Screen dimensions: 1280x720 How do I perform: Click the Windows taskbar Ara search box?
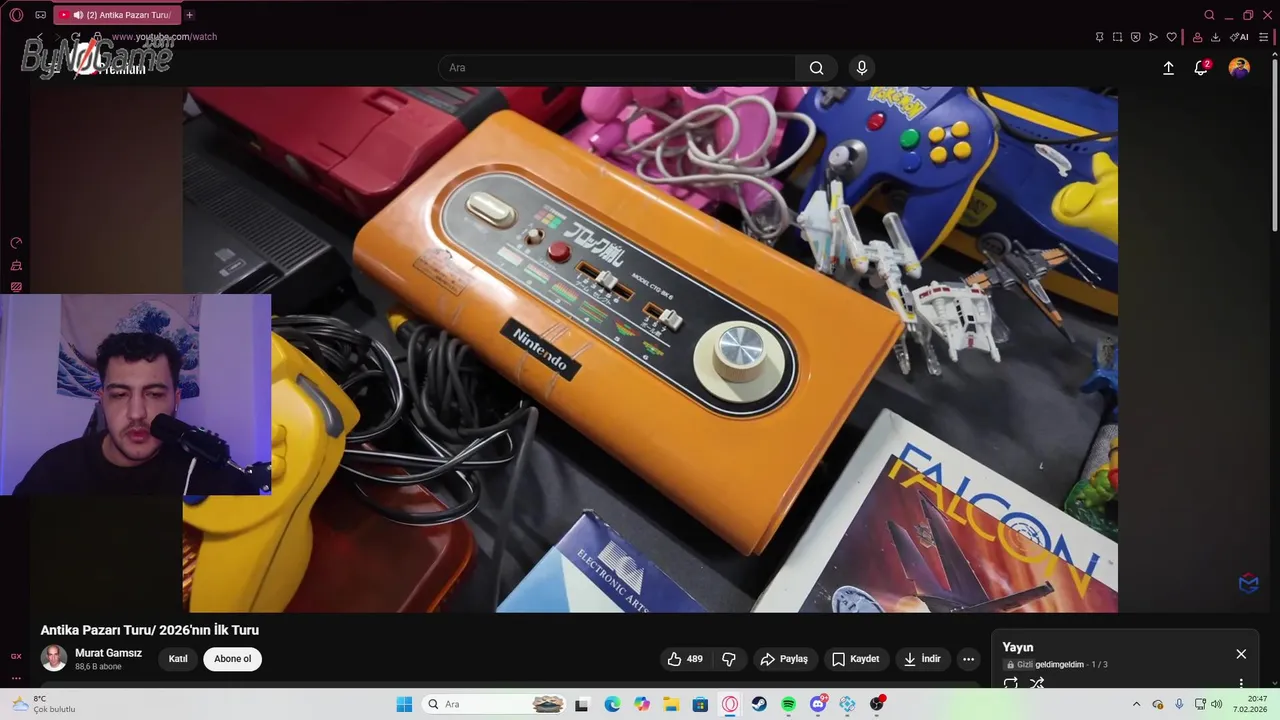click(x=494, y=704)
